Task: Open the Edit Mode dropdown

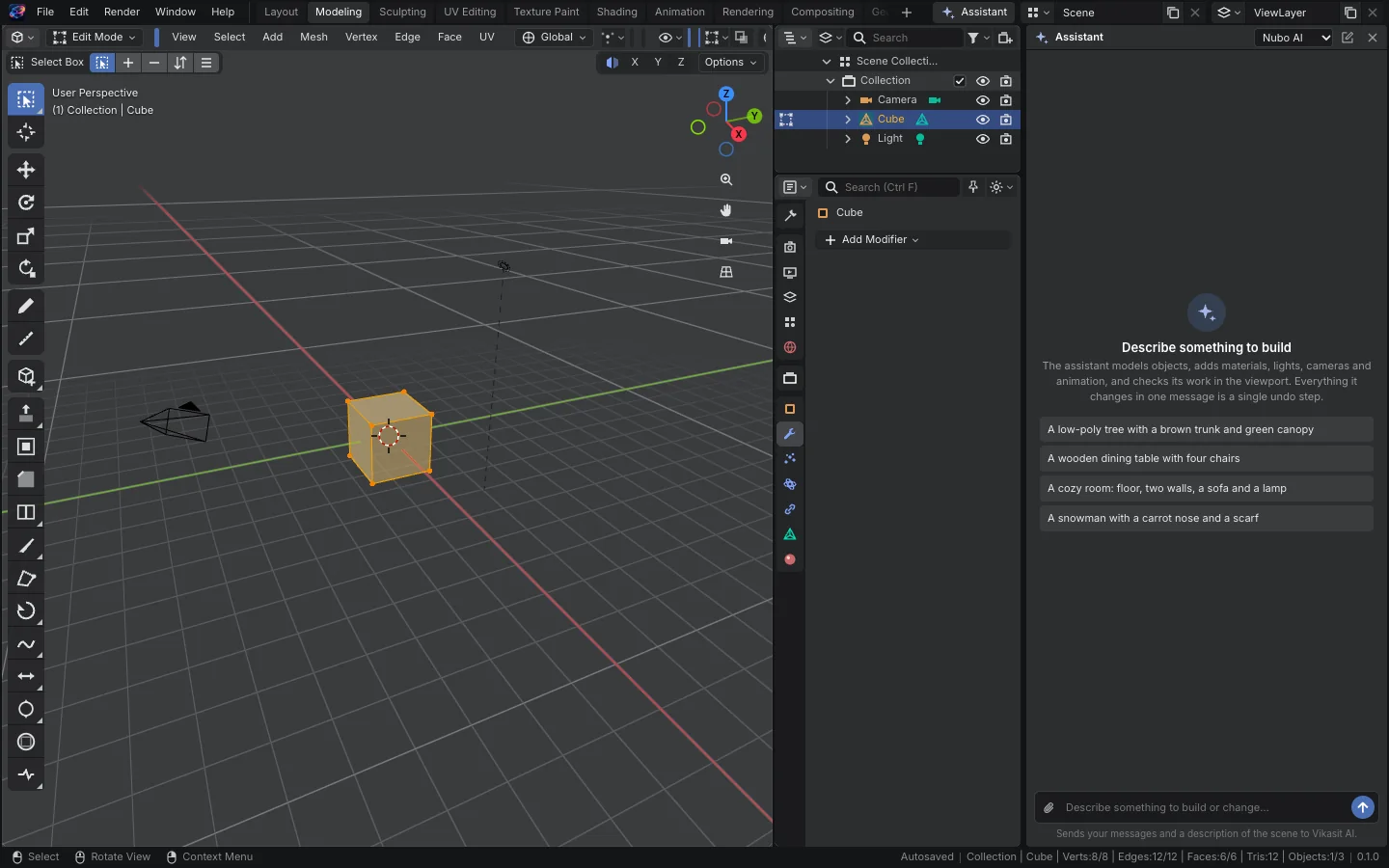Action: [95, 38]
